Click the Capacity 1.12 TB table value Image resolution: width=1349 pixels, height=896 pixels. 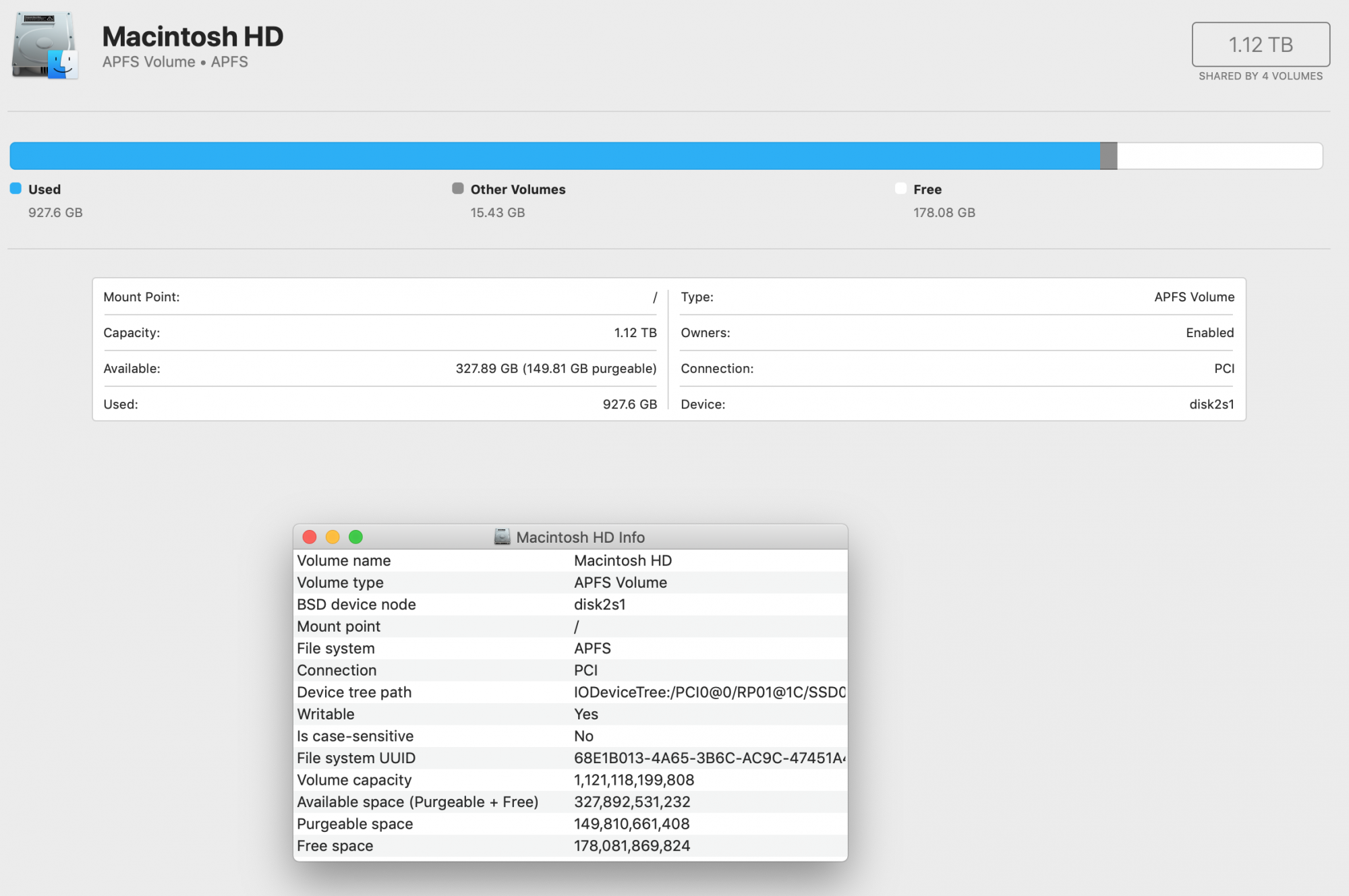tap(635, 332)
